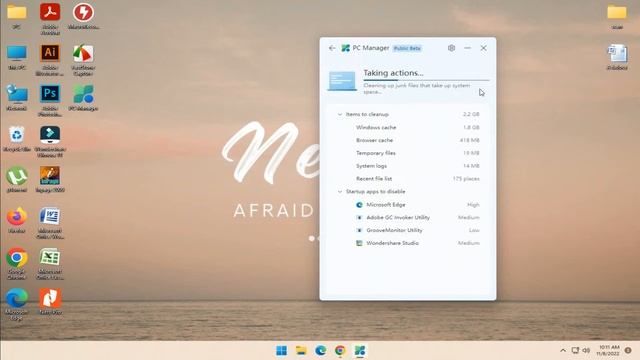The height and width of the screenshot is (360, 640).
Task: Open the red lightning bolt desktop shortcut
Action: point(83,16)
